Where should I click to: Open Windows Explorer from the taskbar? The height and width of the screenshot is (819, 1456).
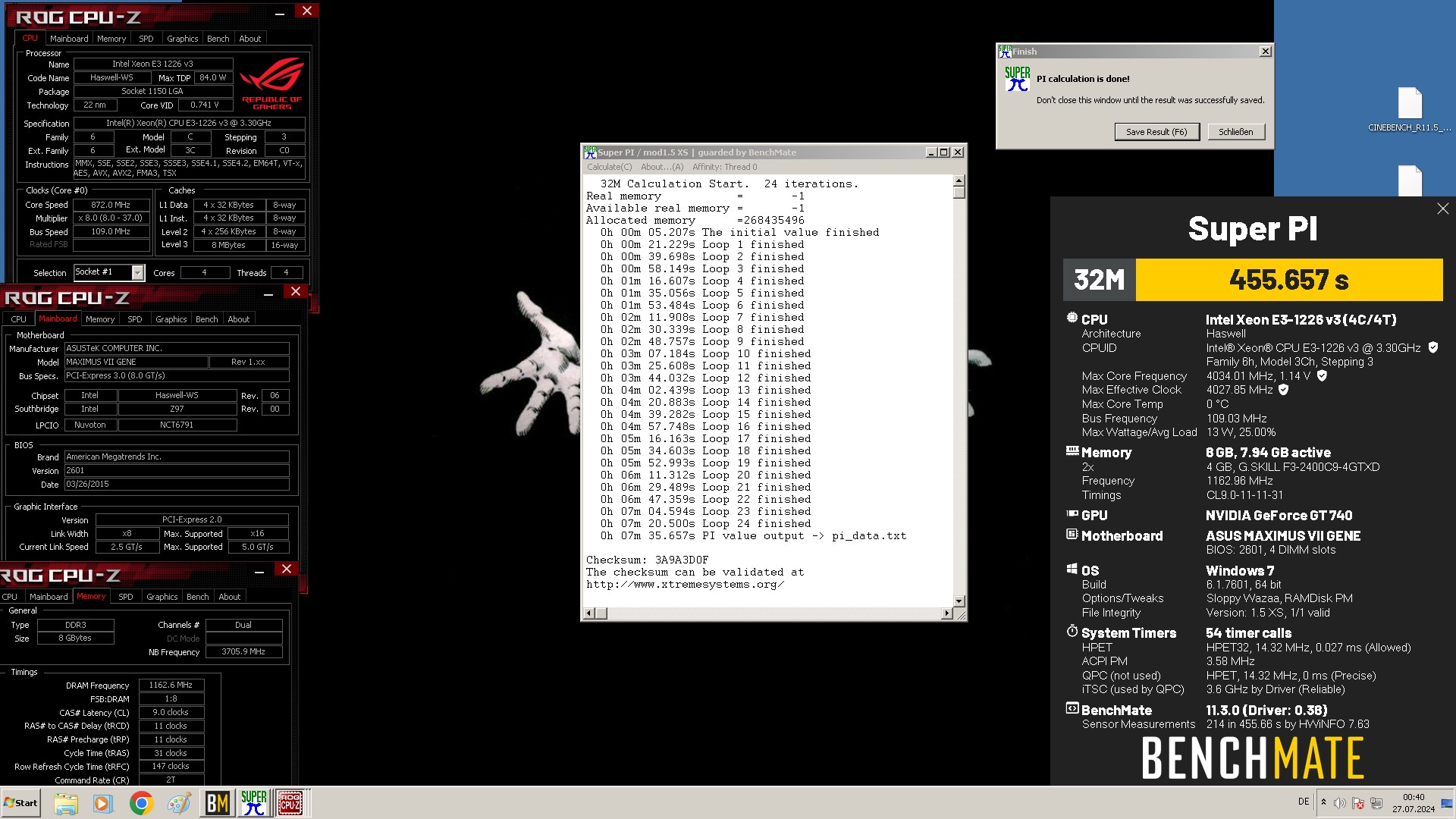click(66, 803)
